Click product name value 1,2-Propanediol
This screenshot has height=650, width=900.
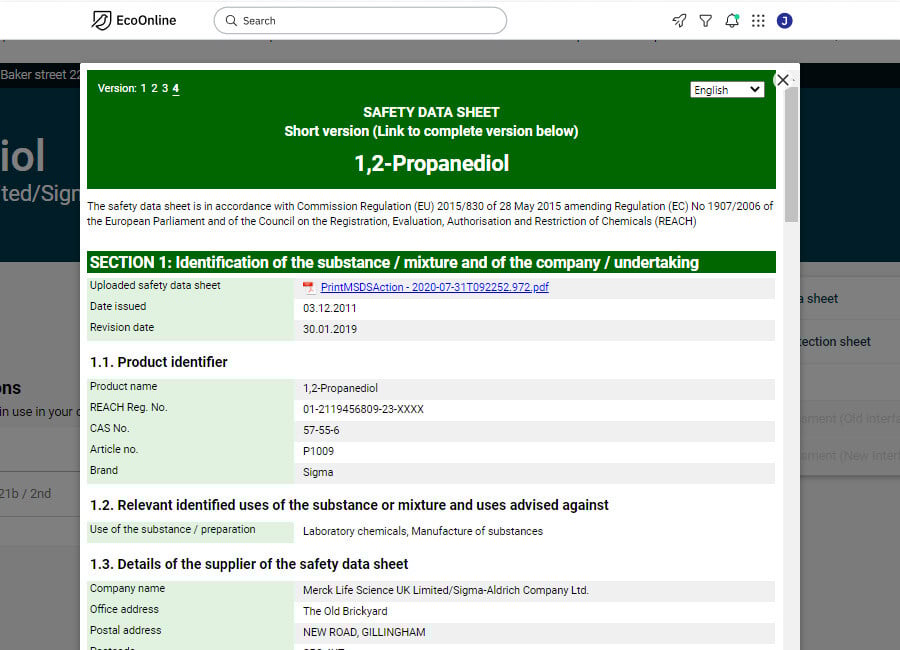click(x=340, y=388)
